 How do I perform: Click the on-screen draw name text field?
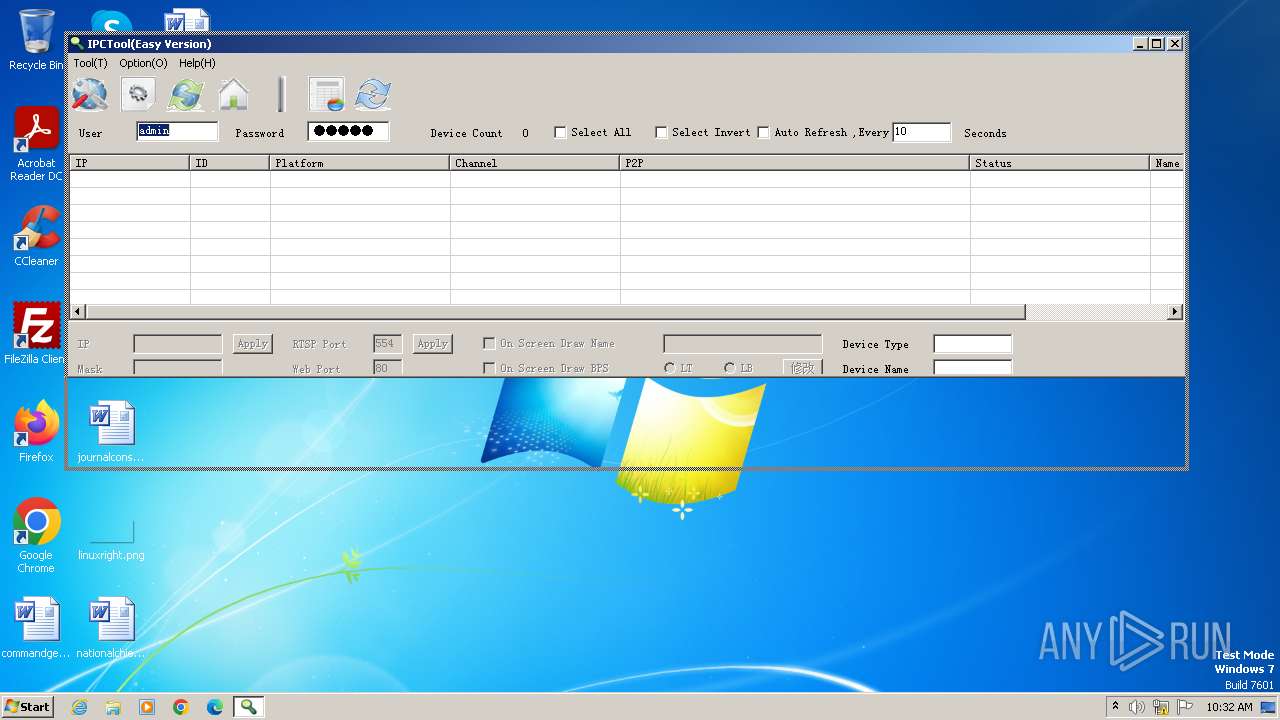[742, 343]
